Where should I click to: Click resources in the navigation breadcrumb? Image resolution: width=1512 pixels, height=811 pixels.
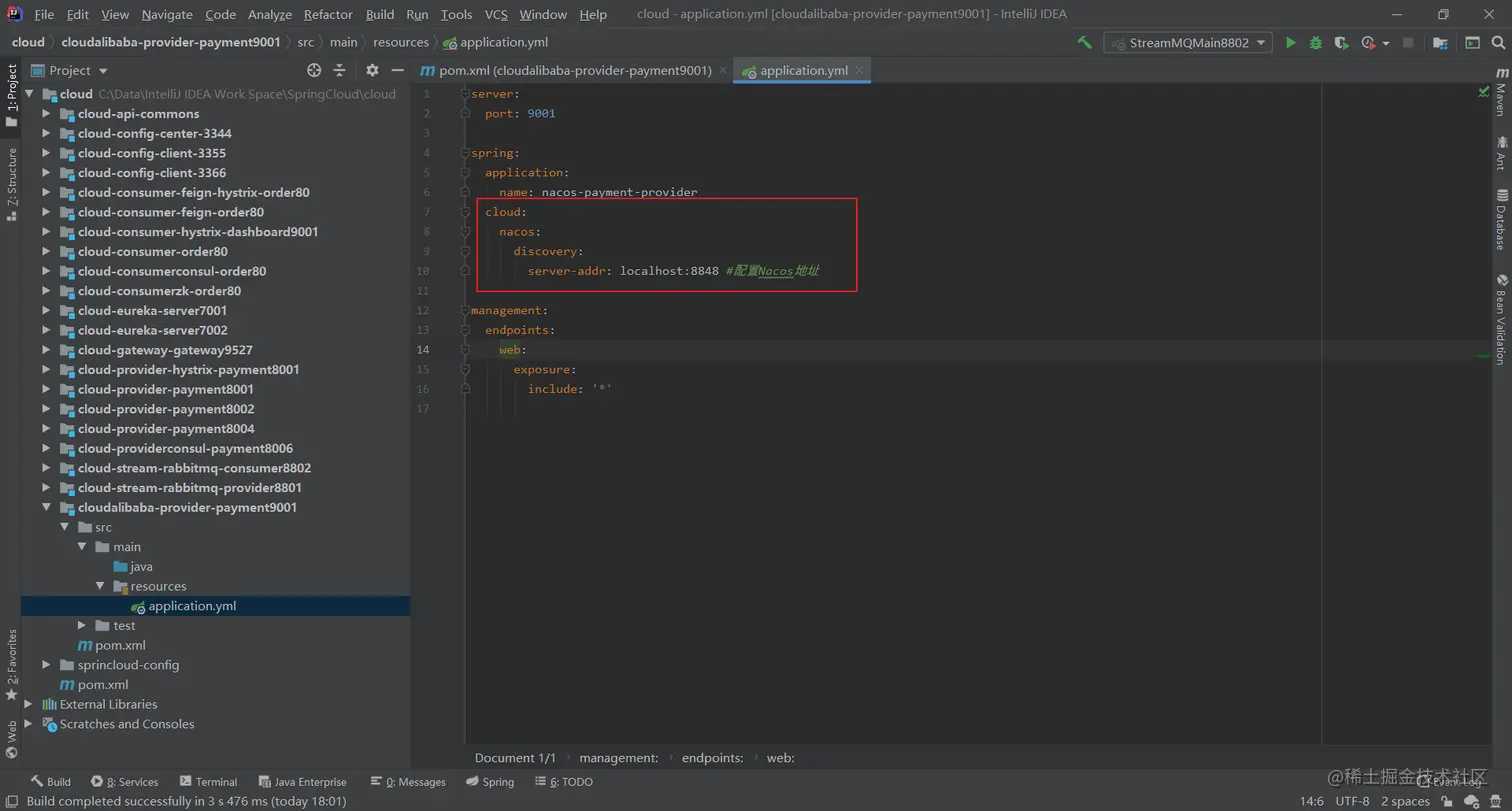coord(400,43)
